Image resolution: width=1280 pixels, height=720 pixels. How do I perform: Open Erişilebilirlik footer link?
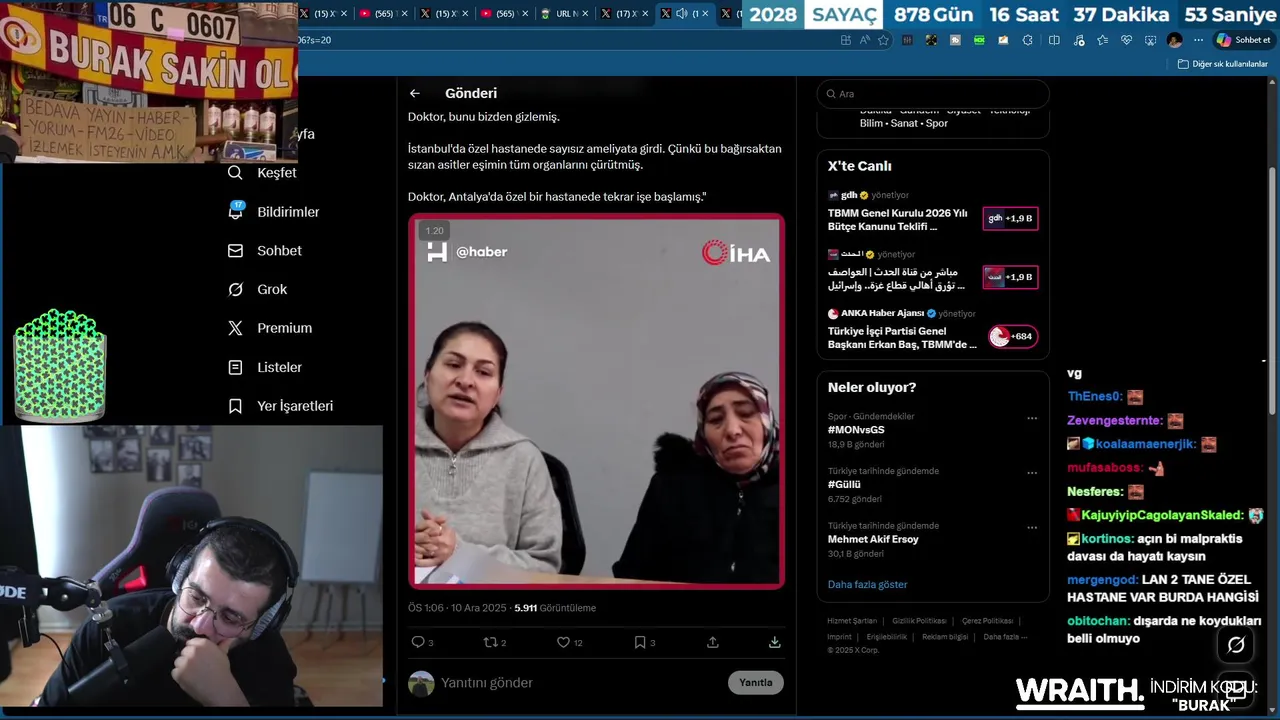887,637
